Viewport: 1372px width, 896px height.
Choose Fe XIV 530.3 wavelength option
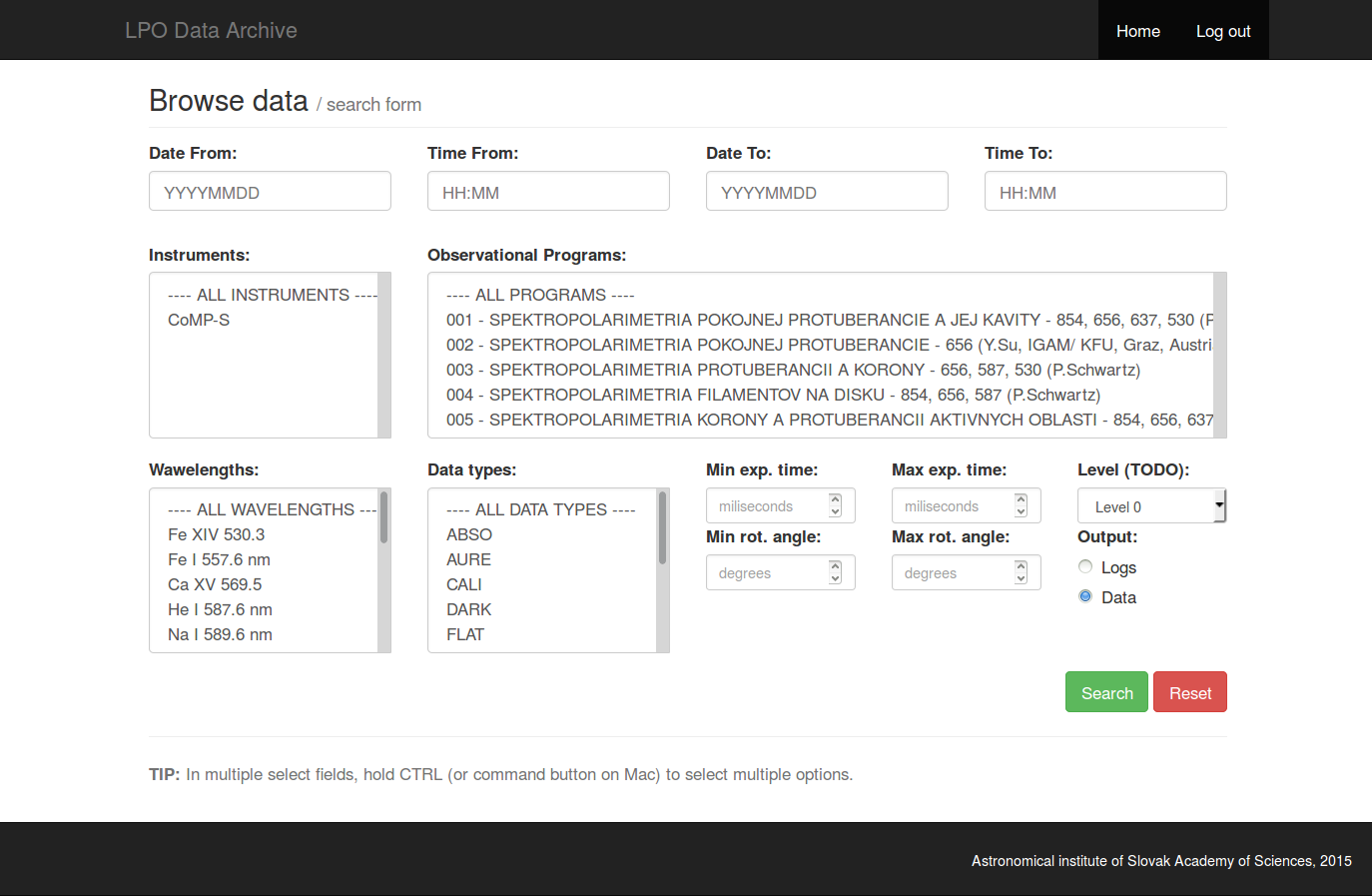click(217, 535)
